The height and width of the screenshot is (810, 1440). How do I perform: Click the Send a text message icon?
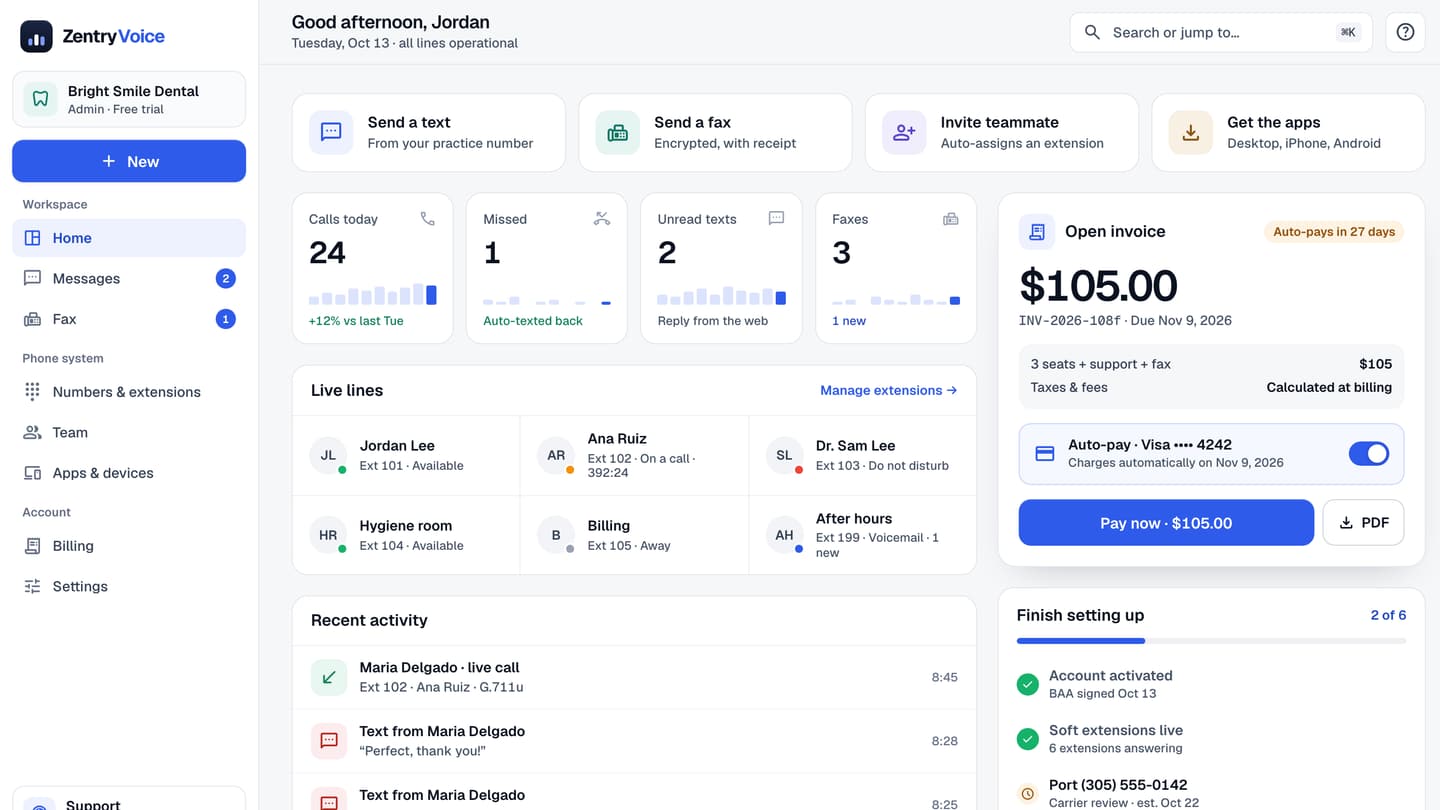point(331,132)
